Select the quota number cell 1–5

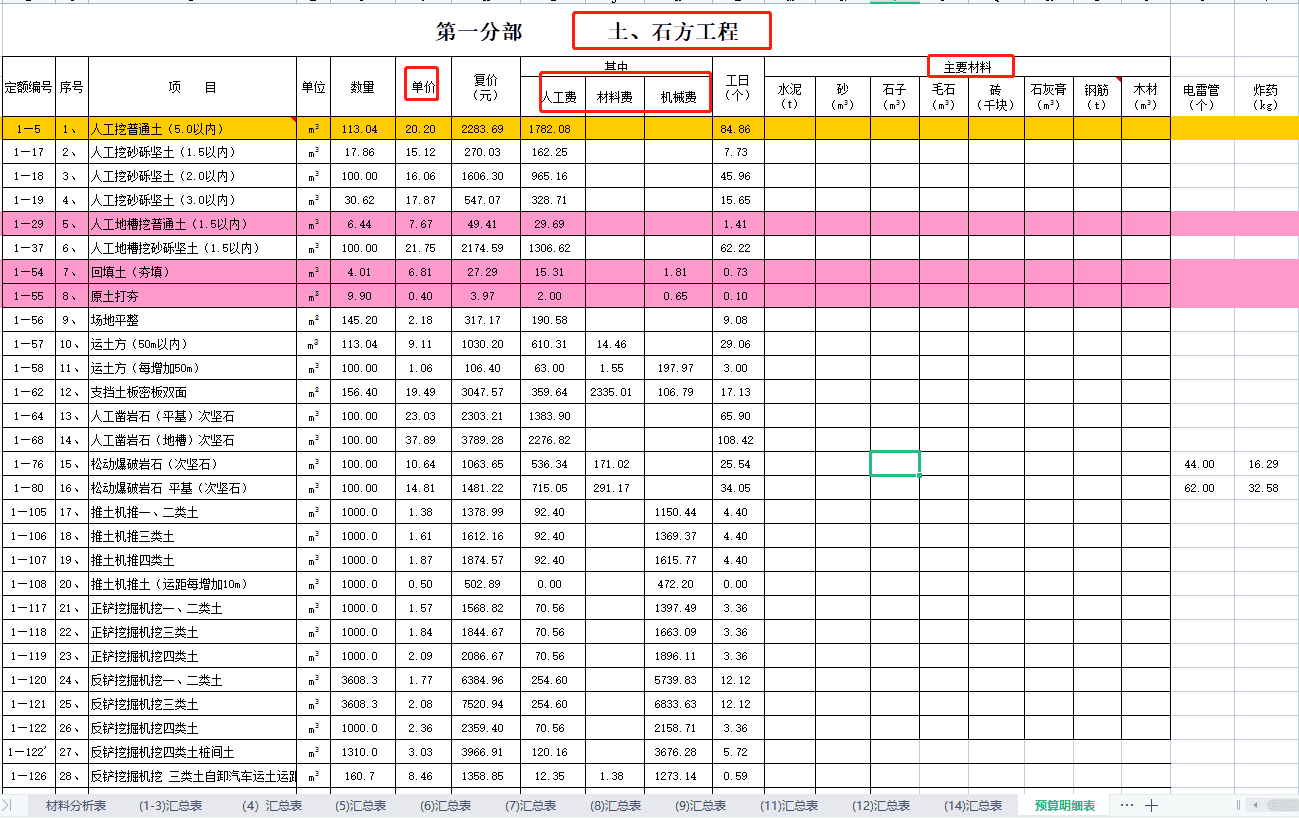coord(28,128)
